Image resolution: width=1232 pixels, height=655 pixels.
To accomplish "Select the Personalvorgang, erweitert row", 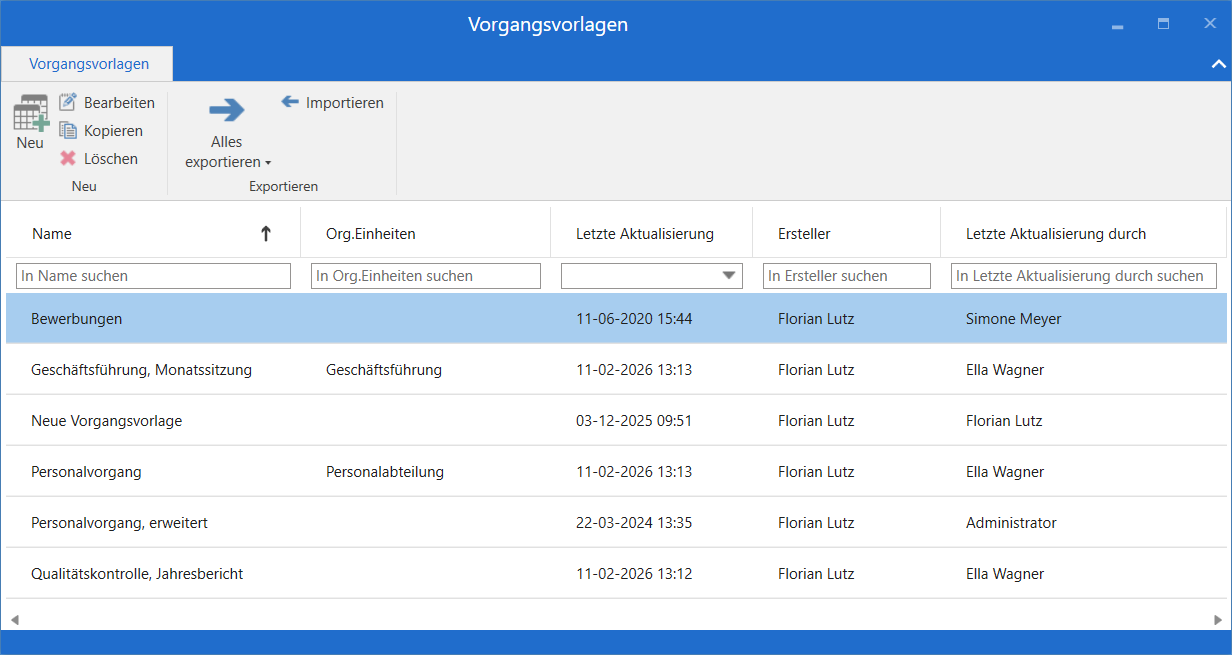I will 119,523.
